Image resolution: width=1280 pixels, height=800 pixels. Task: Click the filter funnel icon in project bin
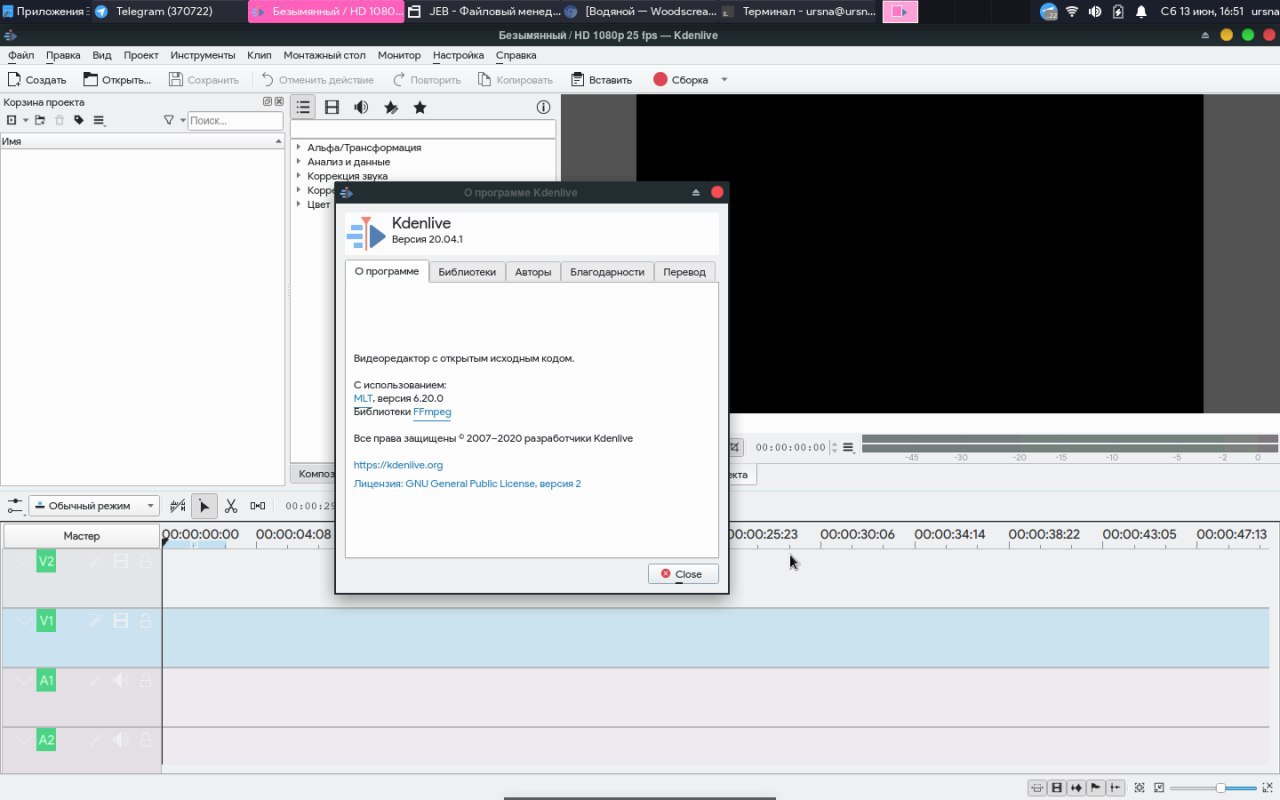pos(169,120)
